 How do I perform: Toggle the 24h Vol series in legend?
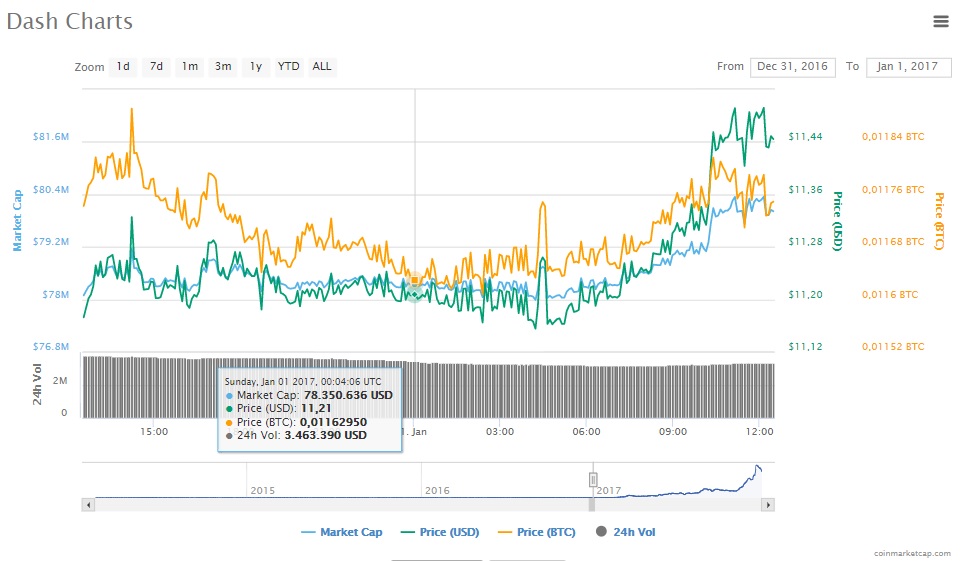tap(626, 532)
